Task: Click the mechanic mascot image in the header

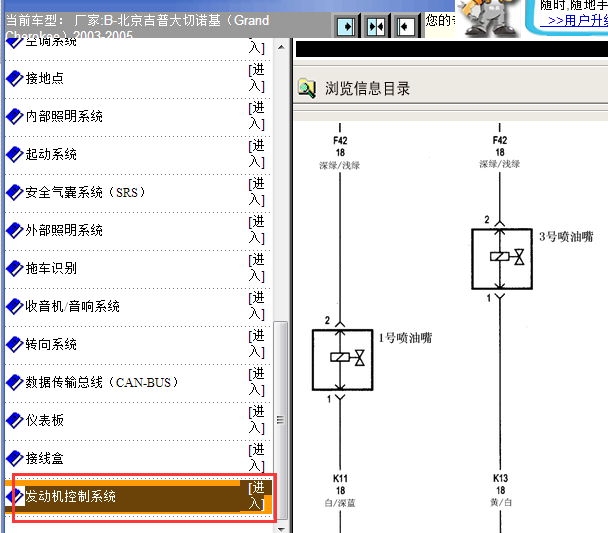Action: point(489,18)
